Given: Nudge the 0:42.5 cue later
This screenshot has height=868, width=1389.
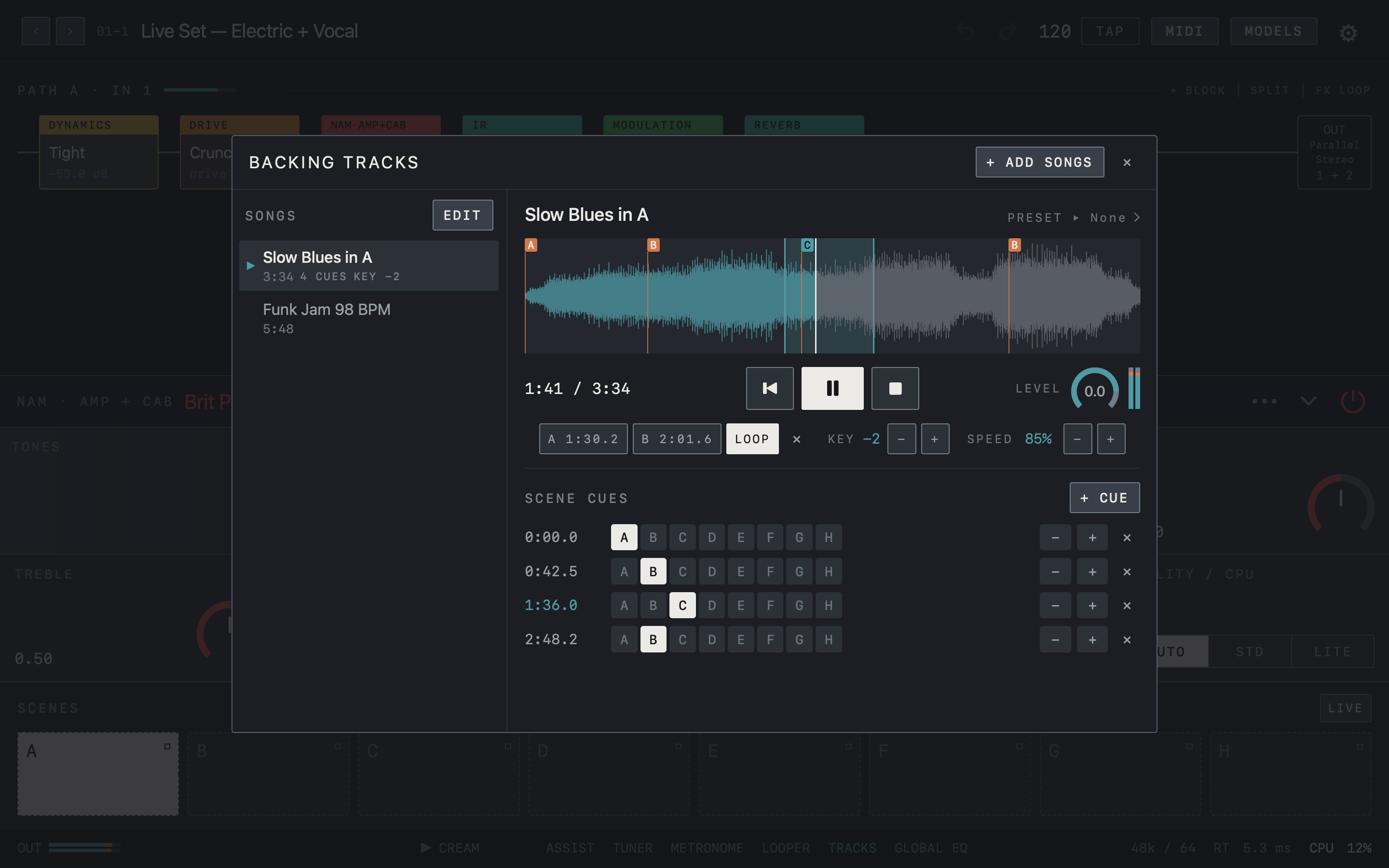Looking at the screenshot, I should click(1092, 572).
